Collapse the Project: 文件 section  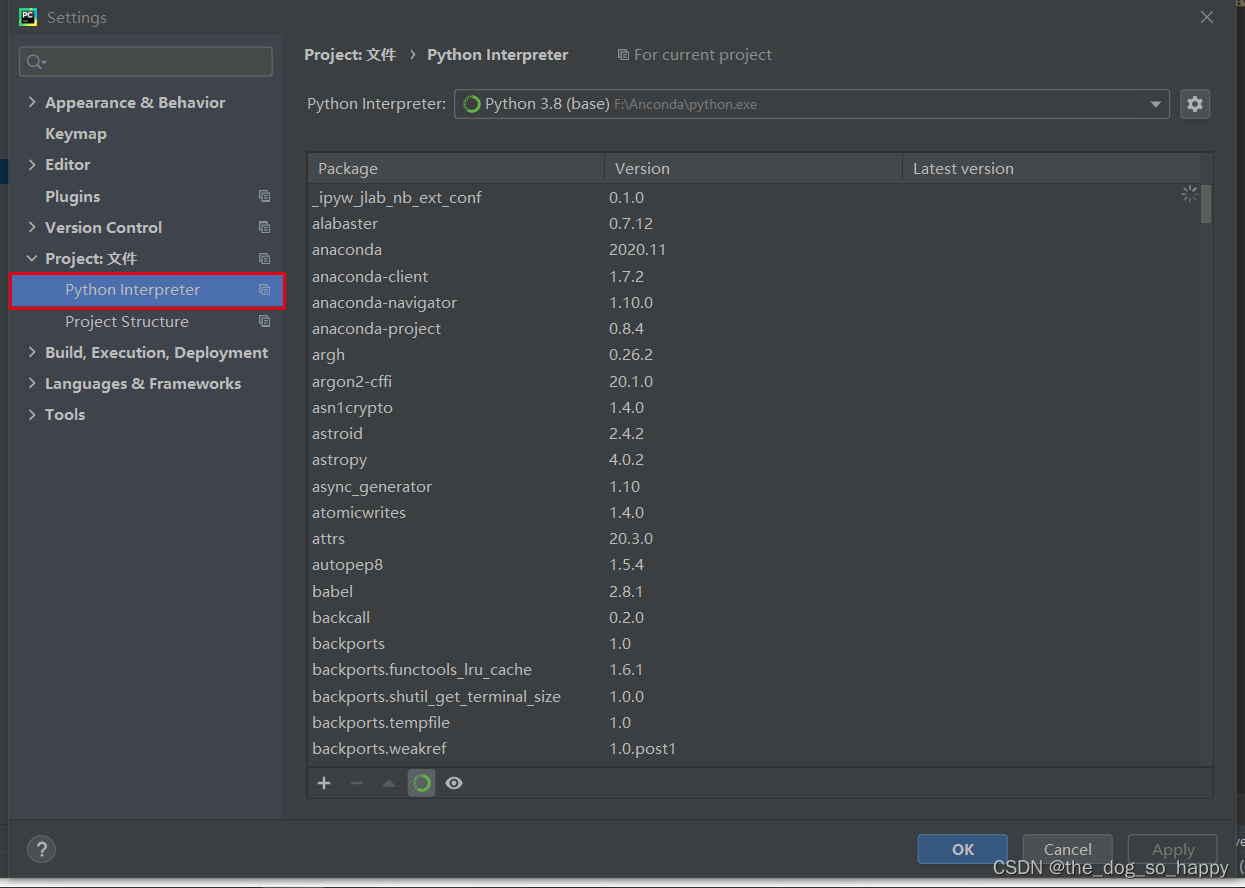pos(32,258)
